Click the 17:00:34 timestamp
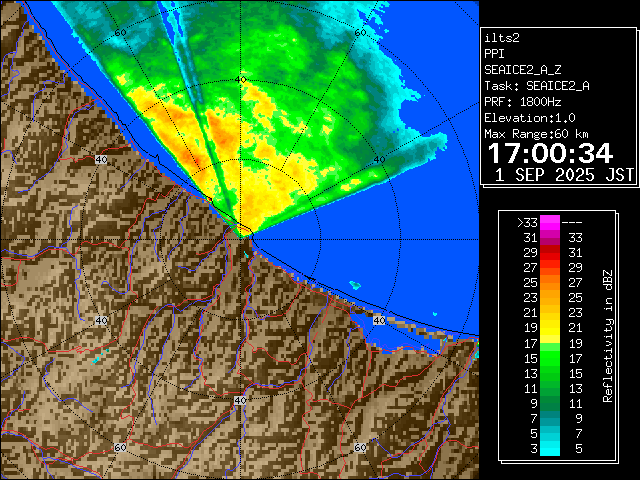This screenshot has height=480, width=640. [x=549, y=153]
